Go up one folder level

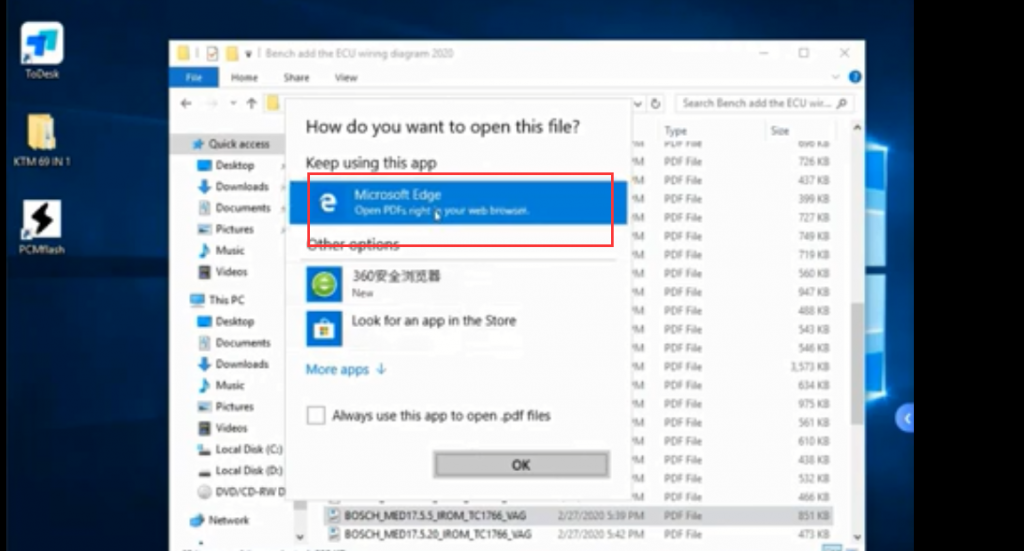pos(251,103)
